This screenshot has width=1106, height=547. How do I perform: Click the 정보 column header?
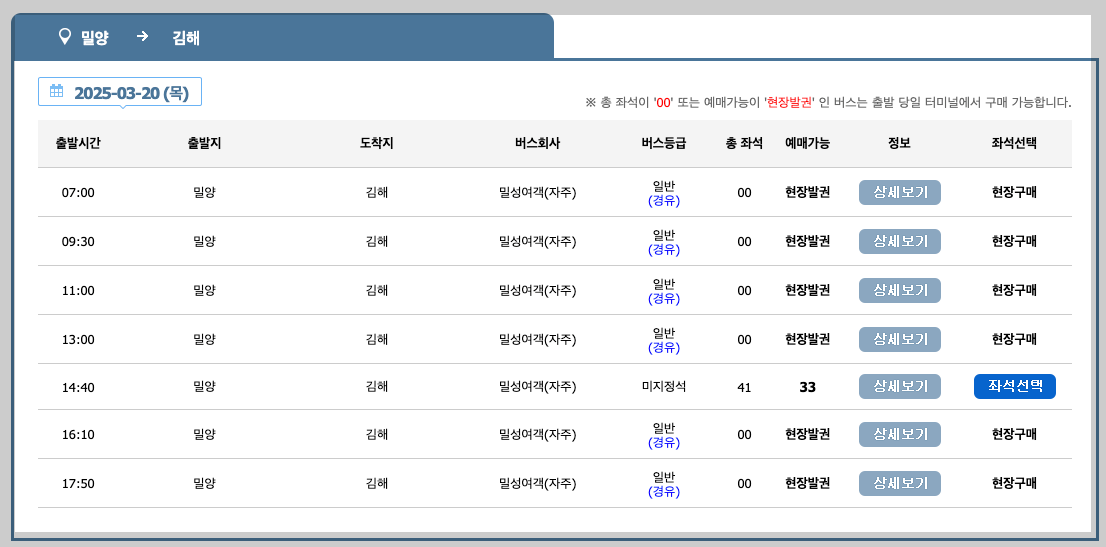pyautogui.click(x=899, y=143)
